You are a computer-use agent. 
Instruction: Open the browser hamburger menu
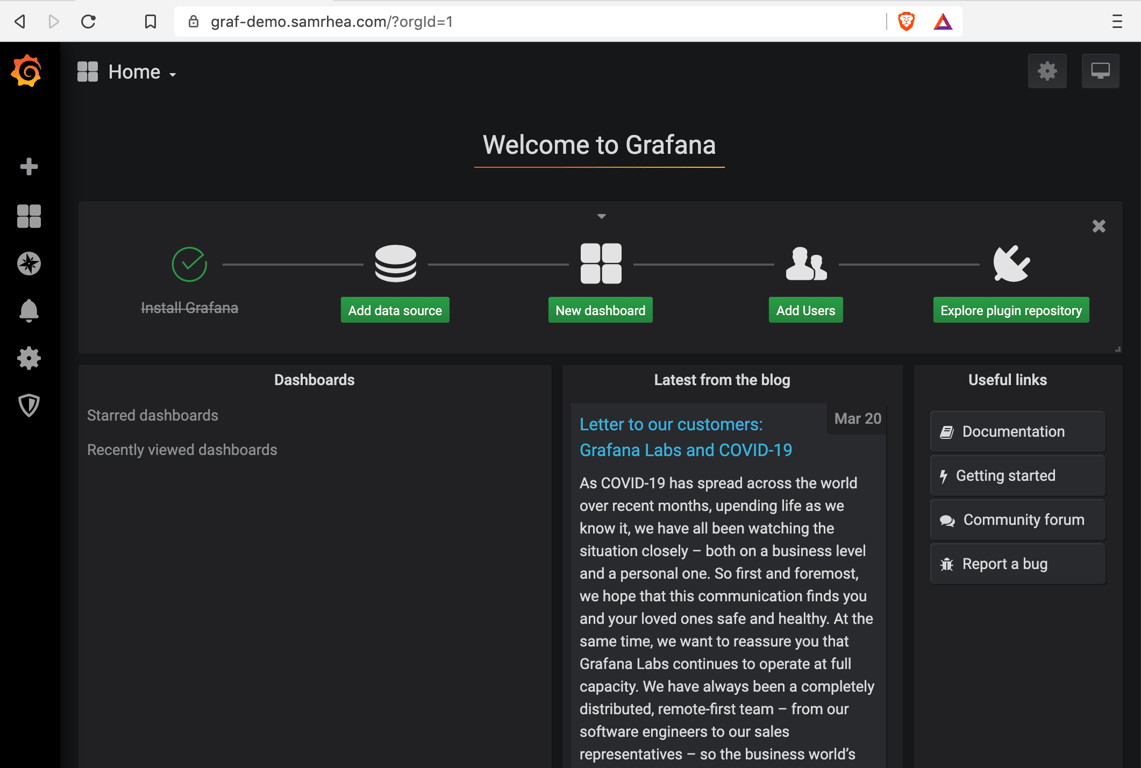coord(1117,22)
